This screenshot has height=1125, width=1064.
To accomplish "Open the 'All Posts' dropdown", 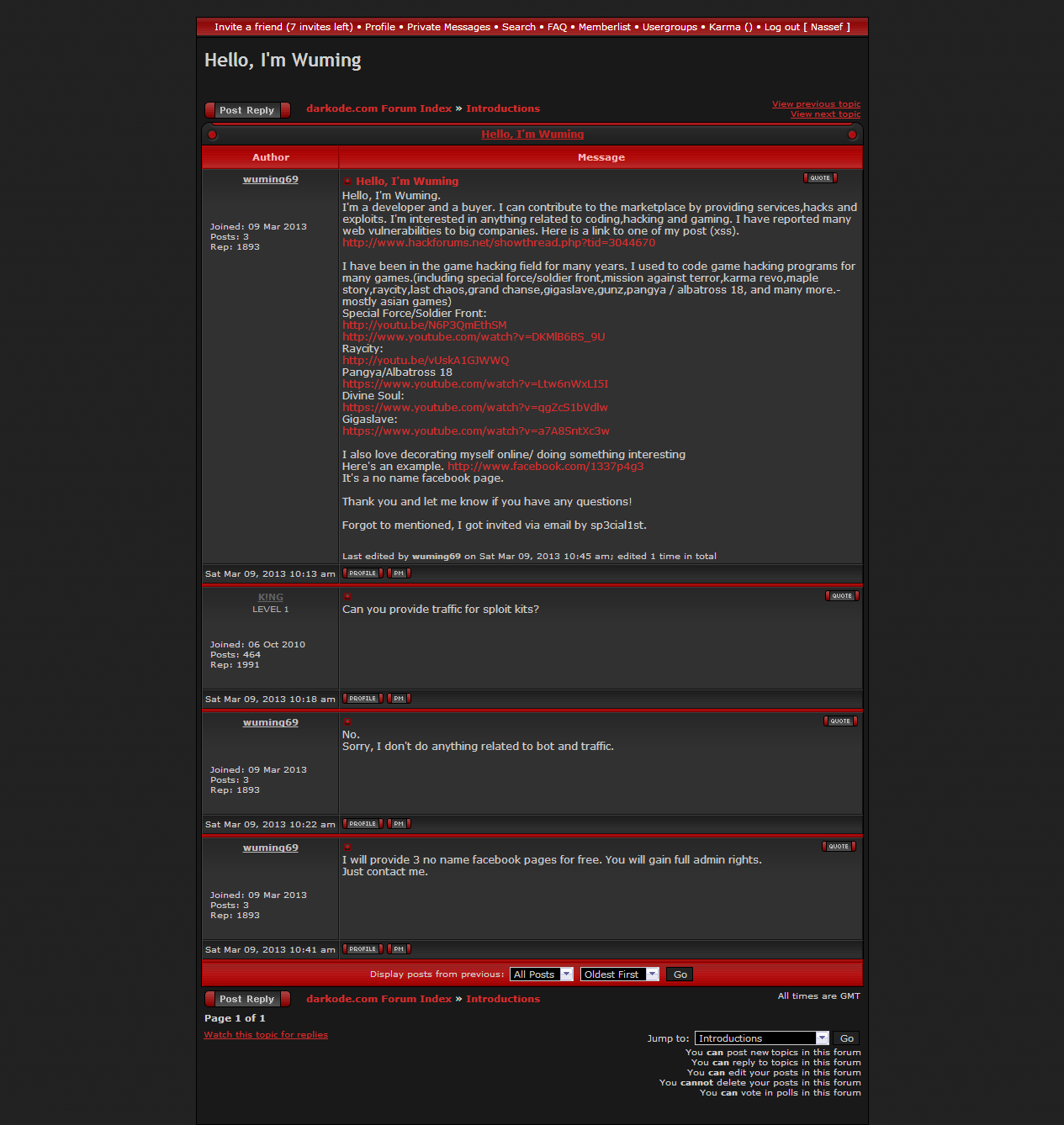I will point(541,974).
